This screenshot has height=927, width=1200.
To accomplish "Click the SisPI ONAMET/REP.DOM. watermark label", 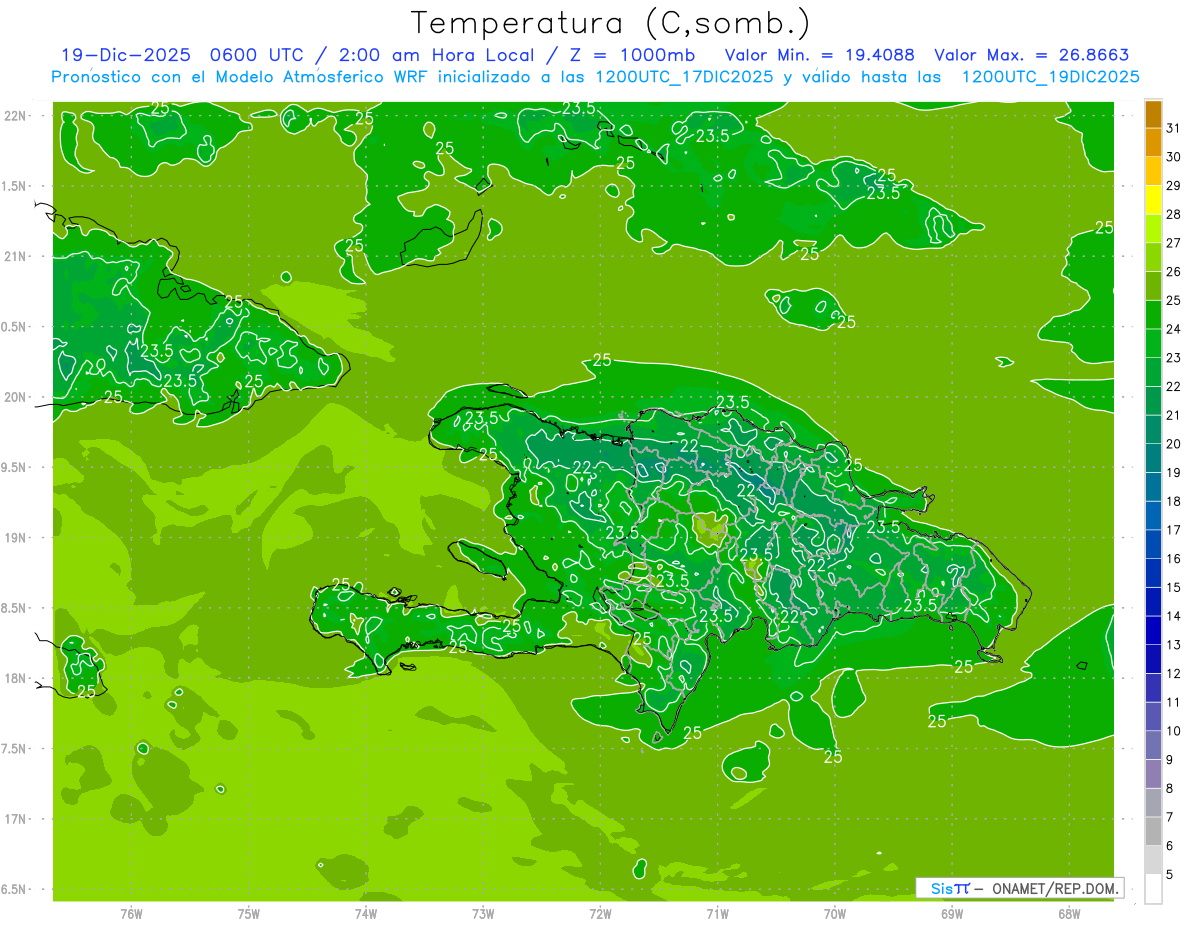I will click(x=1019, y=888).
